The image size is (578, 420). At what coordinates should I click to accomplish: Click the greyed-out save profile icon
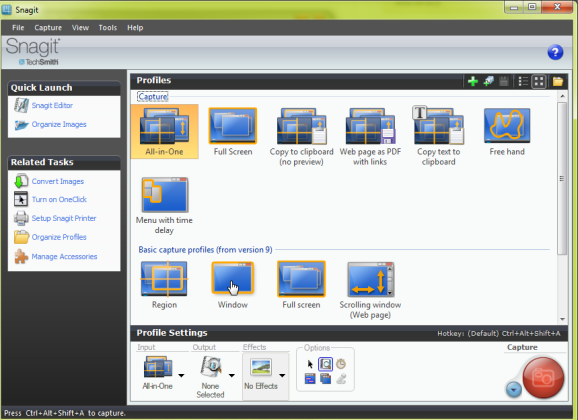pyautogui.click(x=504, y=81)
